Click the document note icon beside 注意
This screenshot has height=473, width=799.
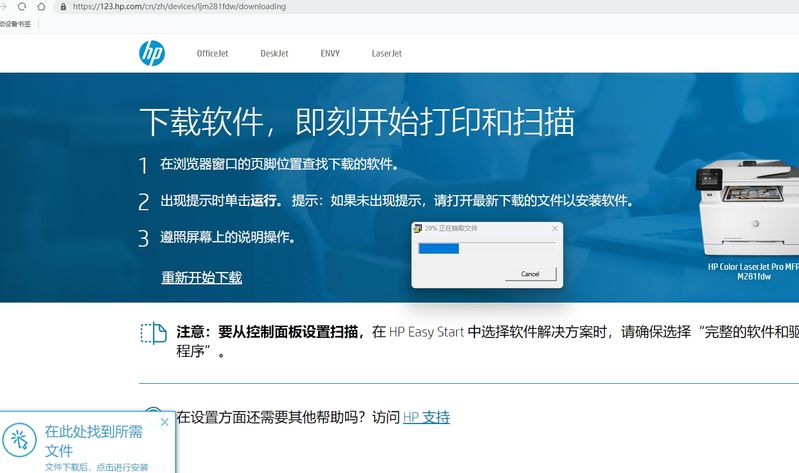coord(153,332)
